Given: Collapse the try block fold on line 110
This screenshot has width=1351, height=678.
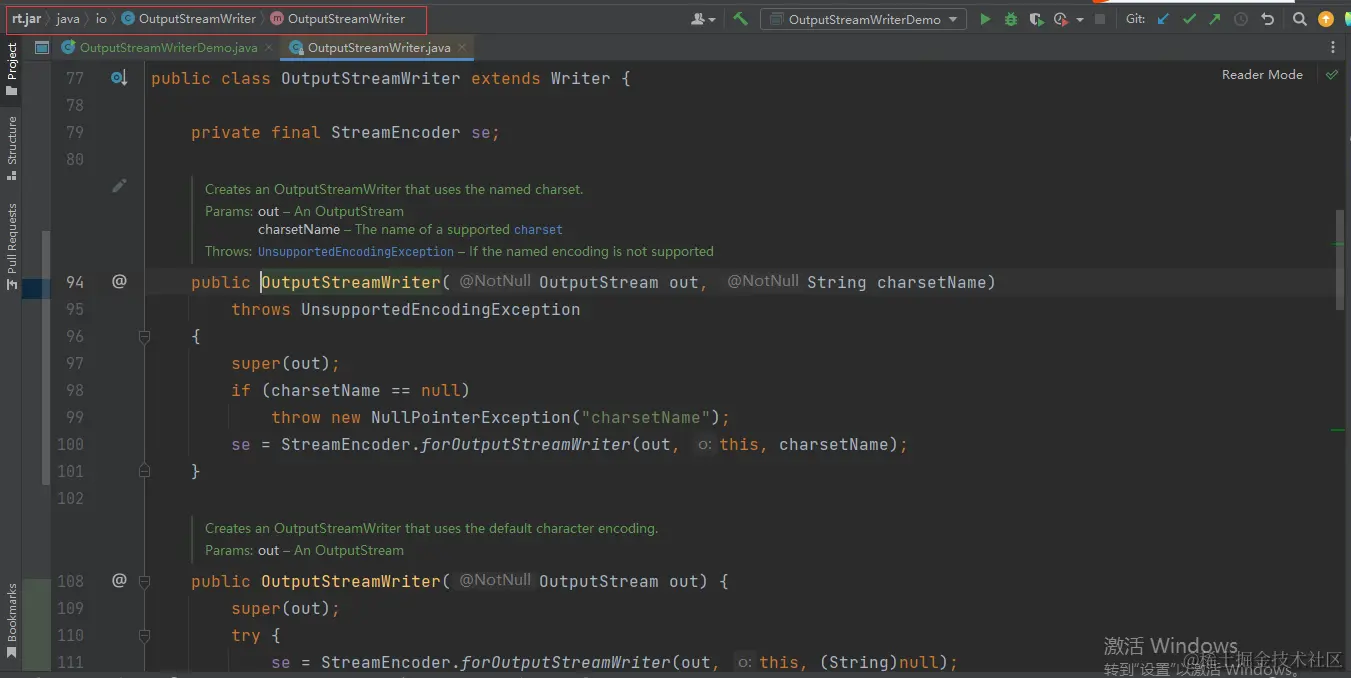Looking at the screenshot, I should click(x=144, y=635).
